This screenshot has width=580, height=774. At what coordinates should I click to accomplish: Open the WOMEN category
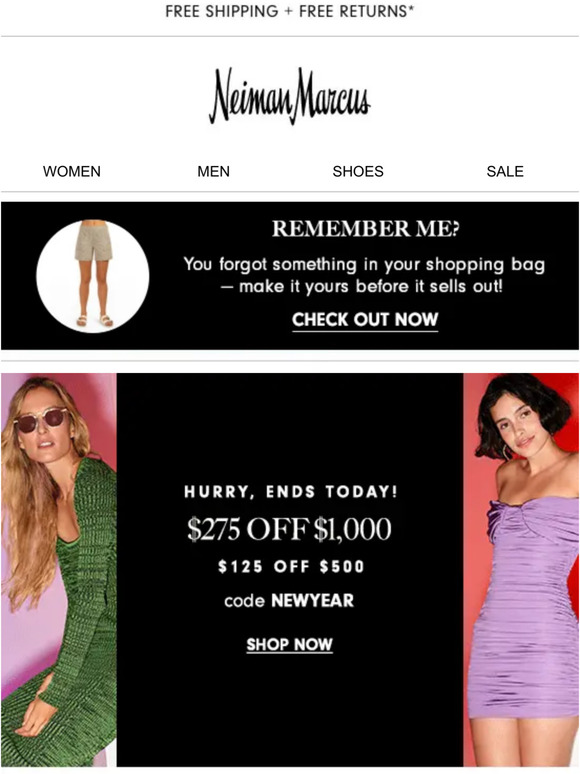pos(72,171)
